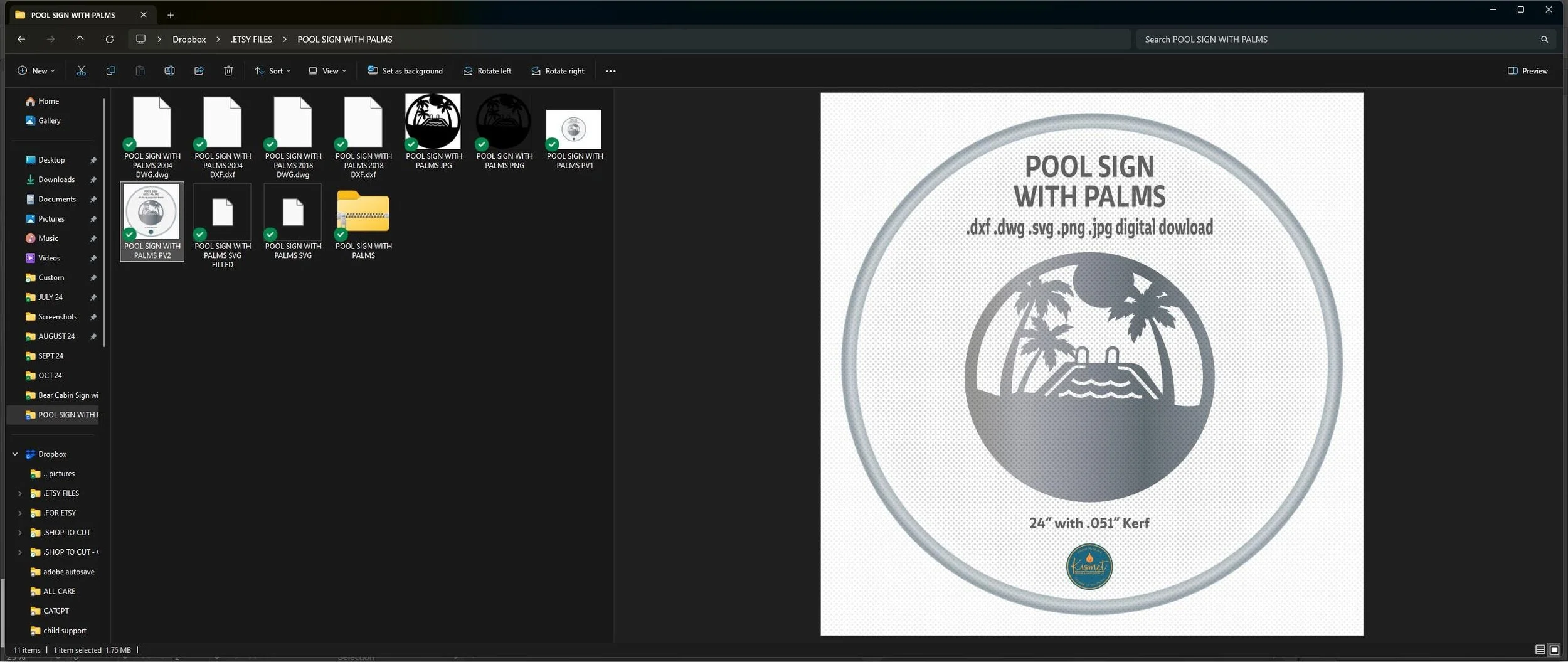Select POOL SIGN WITH PALMS PNG thumbnail
Viewport: 1568px width, 662px height.
point(504,132)
